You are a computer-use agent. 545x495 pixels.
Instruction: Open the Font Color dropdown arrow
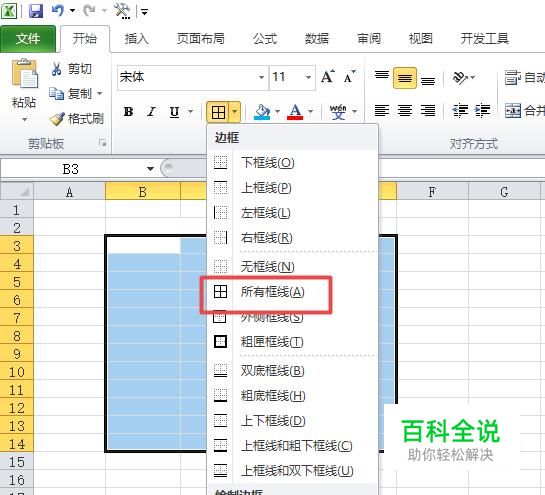click(310, 112)
